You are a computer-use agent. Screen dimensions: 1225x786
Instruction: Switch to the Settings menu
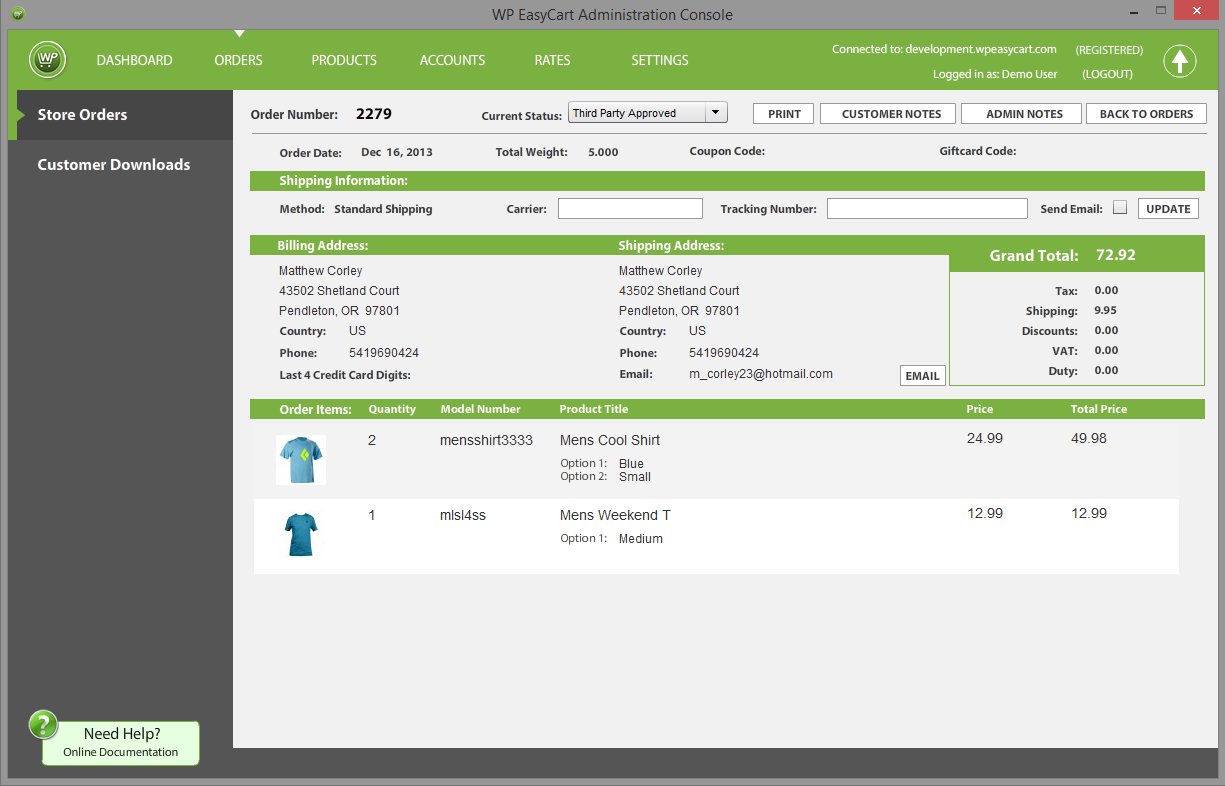[659, 60]
